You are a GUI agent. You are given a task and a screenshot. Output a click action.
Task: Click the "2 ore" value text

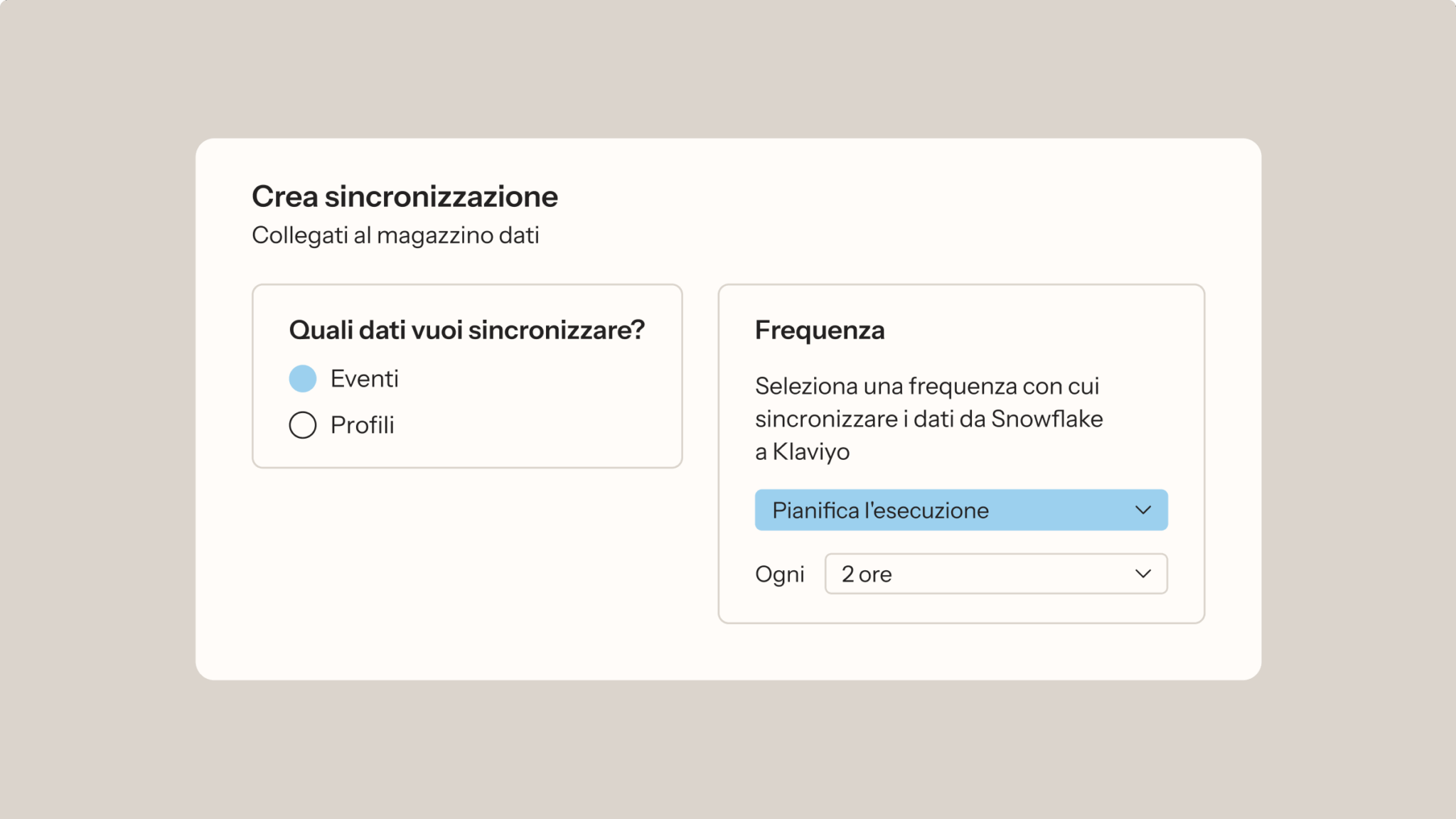(867, 574)
